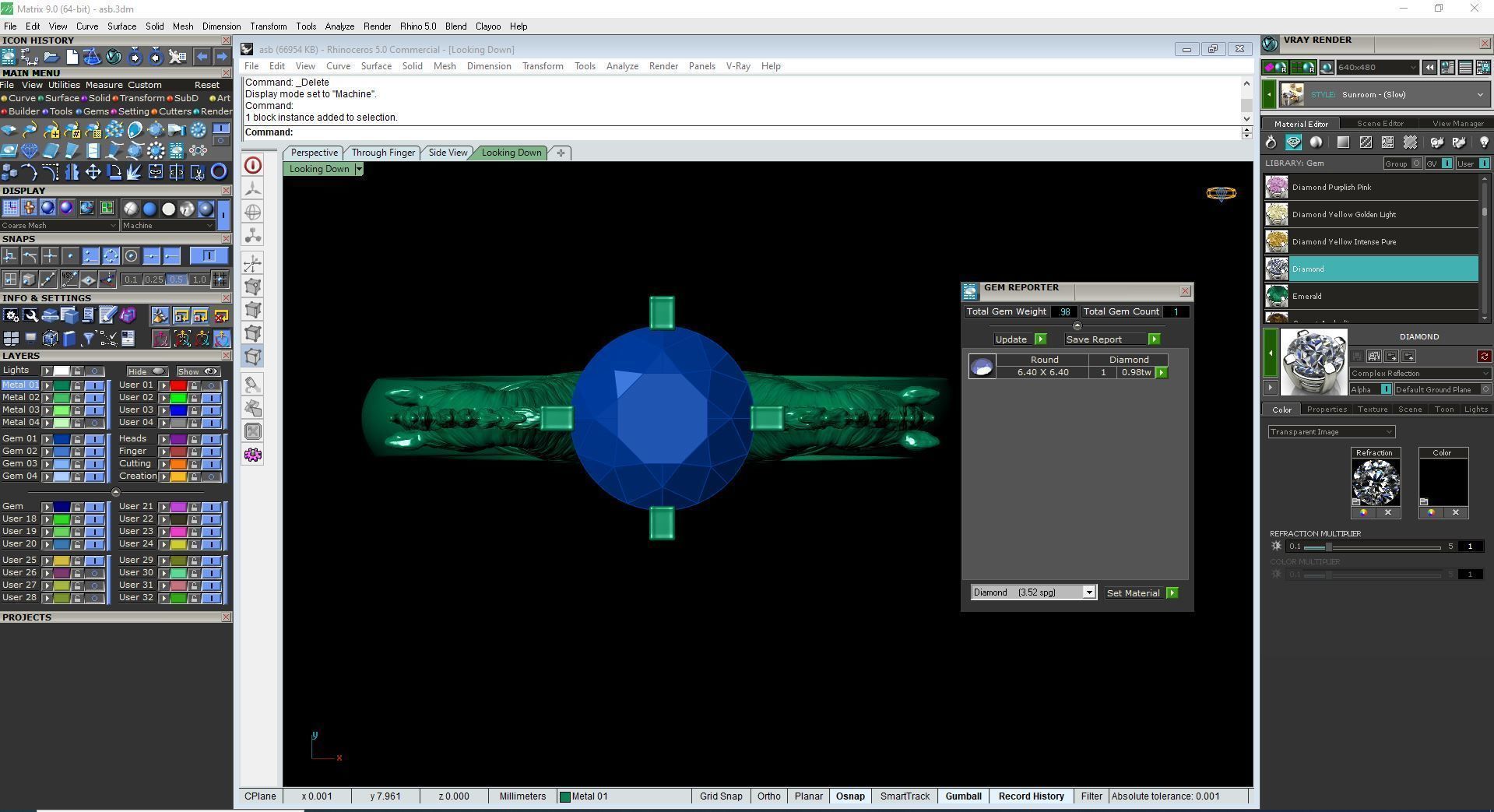1494x812 pixels.
Task: Open the gears options icon in Info & Settings
Action: click(11, 315)
